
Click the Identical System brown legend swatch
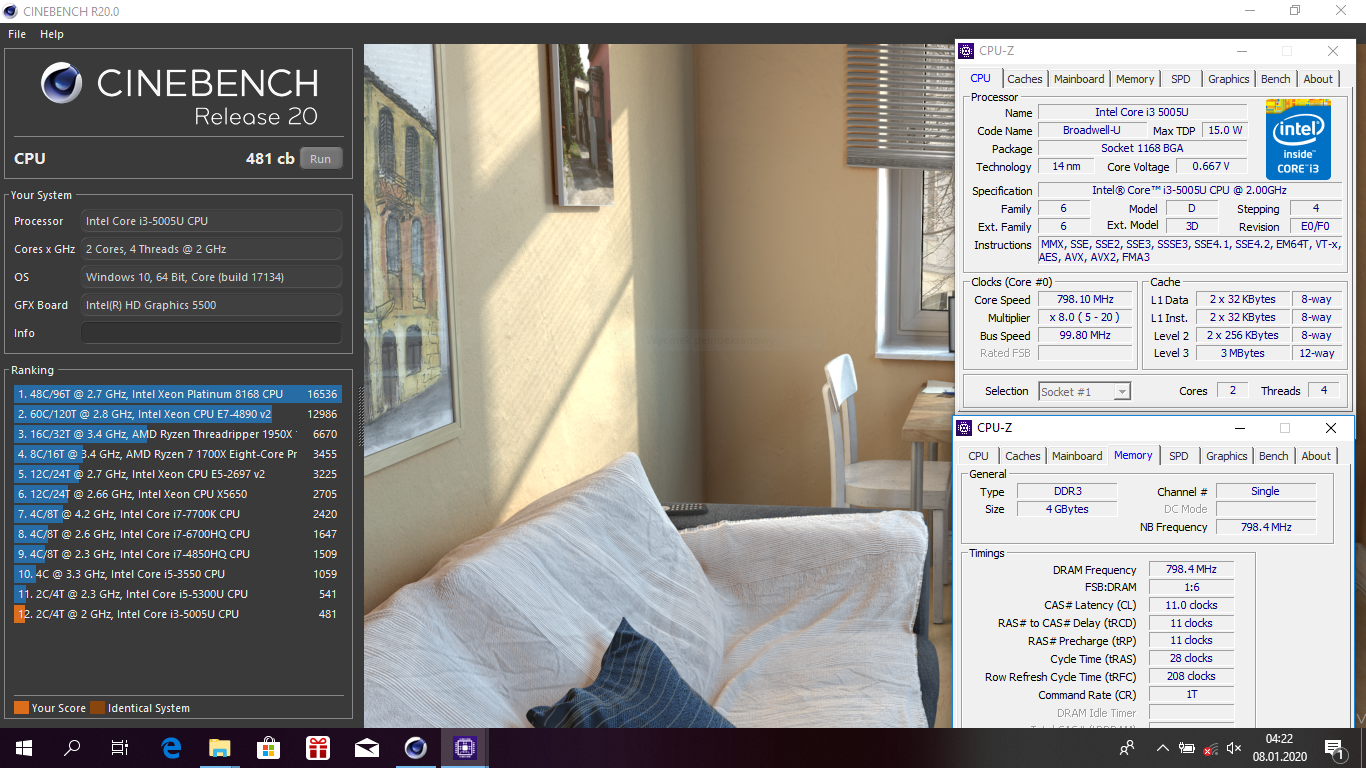(97, 708)
